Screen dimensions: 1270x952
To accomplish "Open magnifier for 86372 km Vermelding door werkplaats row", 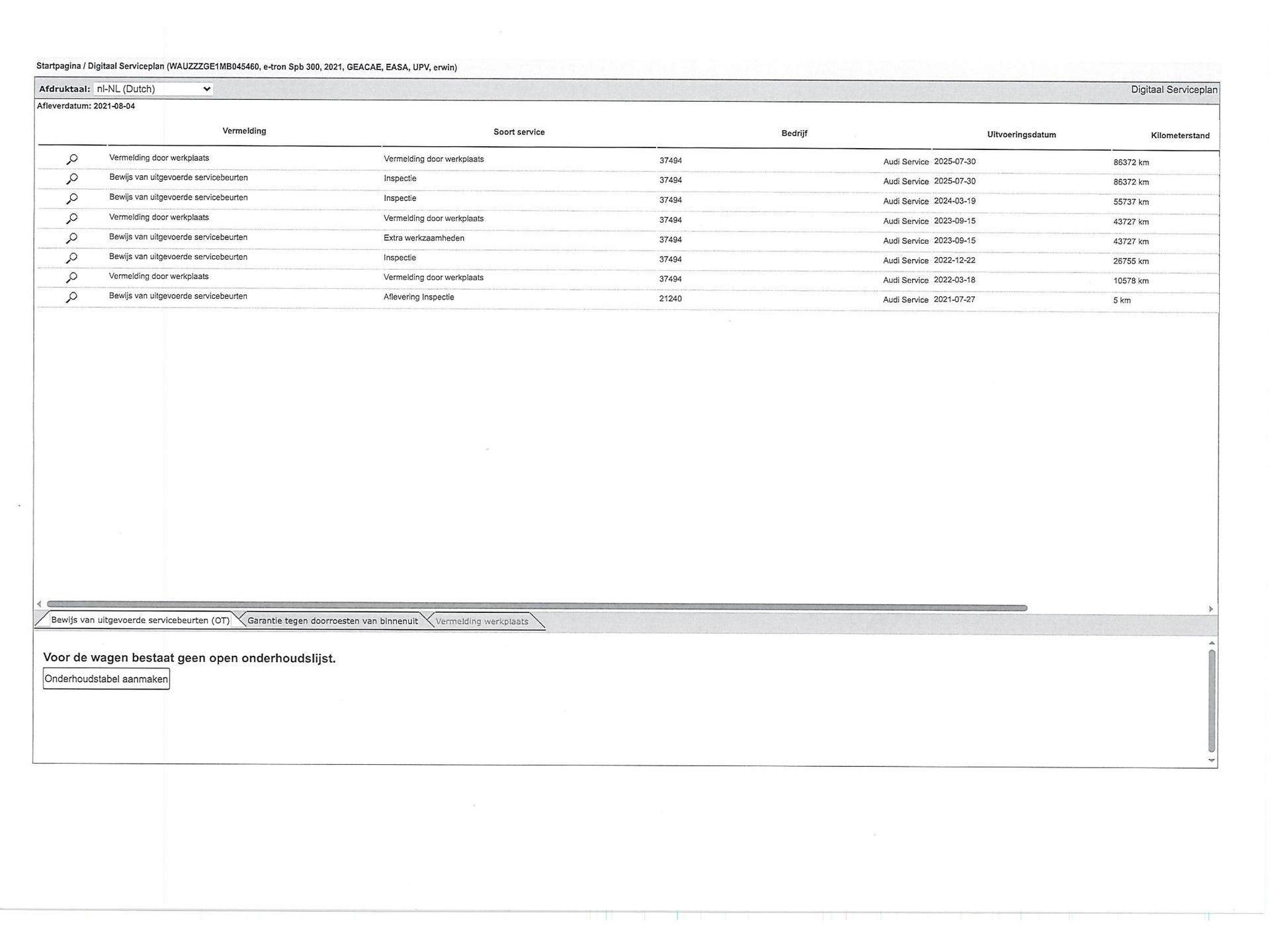I will (x=71, y=159).
